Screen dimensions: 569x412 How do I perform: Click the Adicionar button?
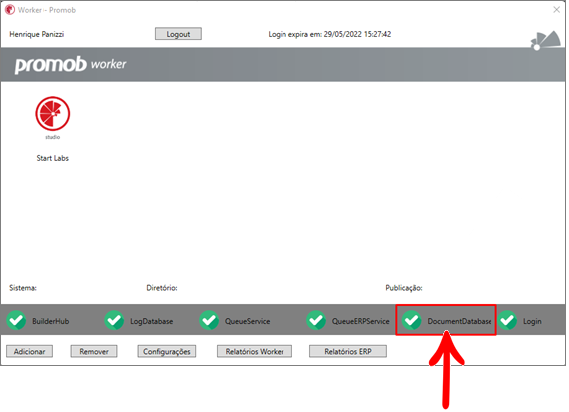[29, 351]
